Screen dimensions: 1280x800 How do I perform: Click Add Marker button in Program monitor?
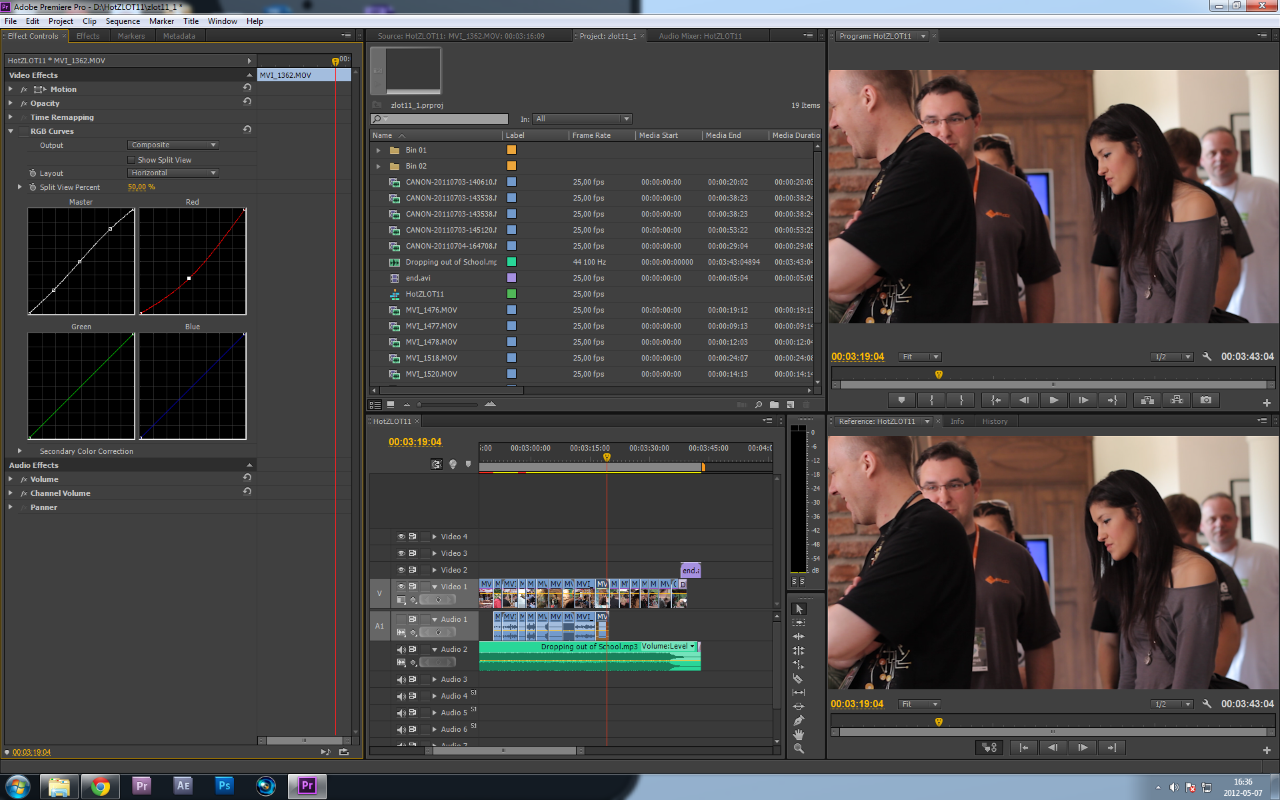(901, 400)
